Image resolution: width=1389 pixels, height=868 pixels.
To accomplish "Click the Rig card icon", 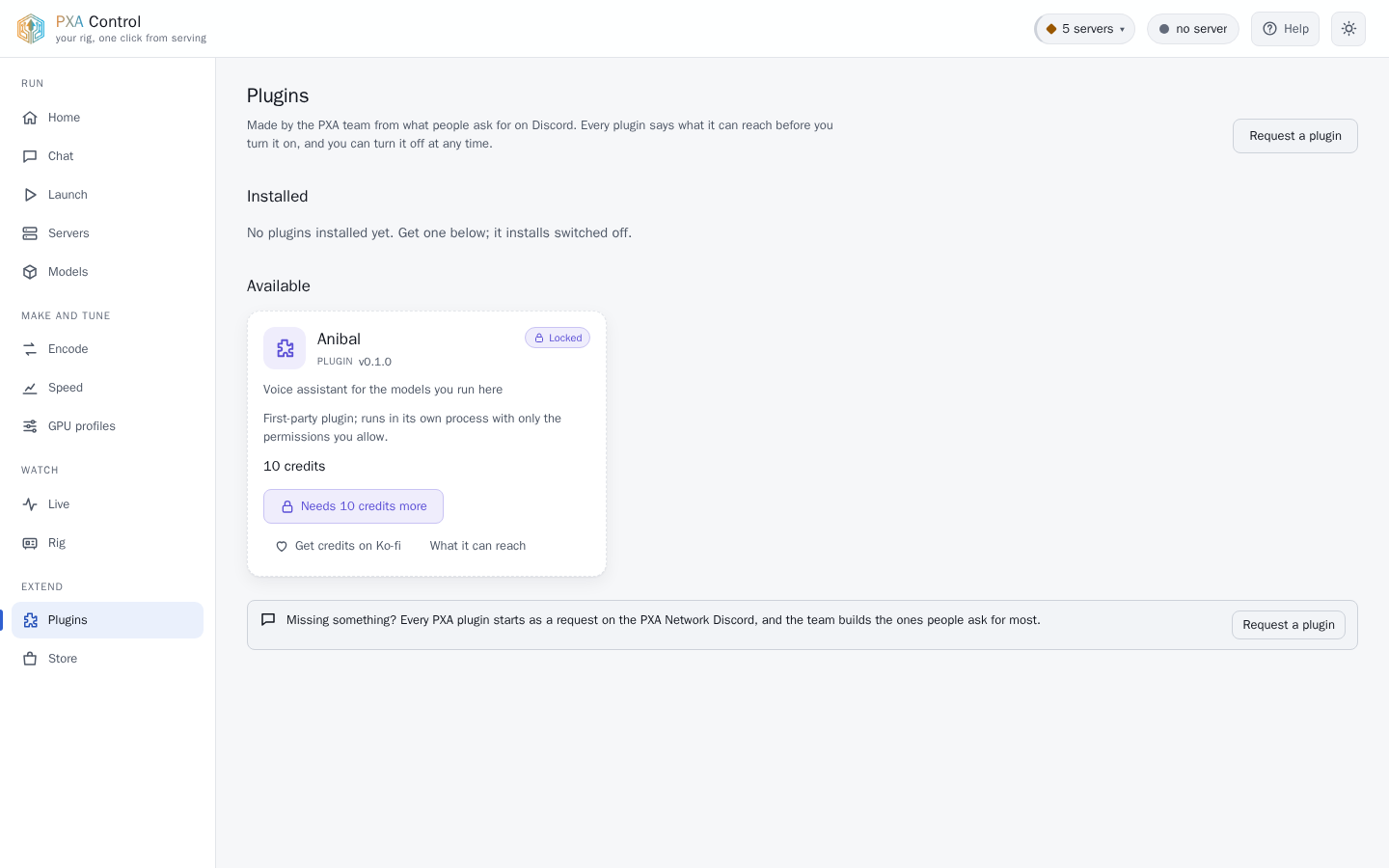I will coord(30,543).
